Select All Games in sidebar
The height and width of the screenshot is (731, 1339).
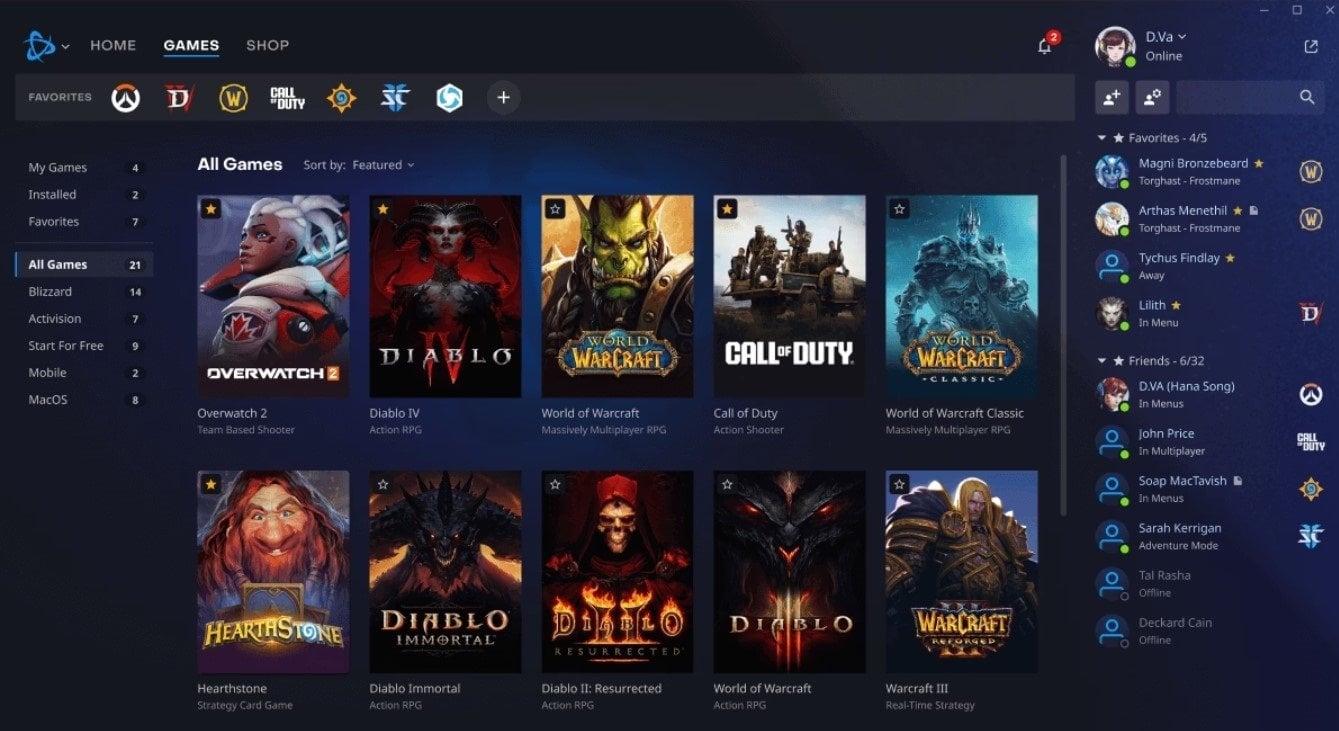(84, 265)
